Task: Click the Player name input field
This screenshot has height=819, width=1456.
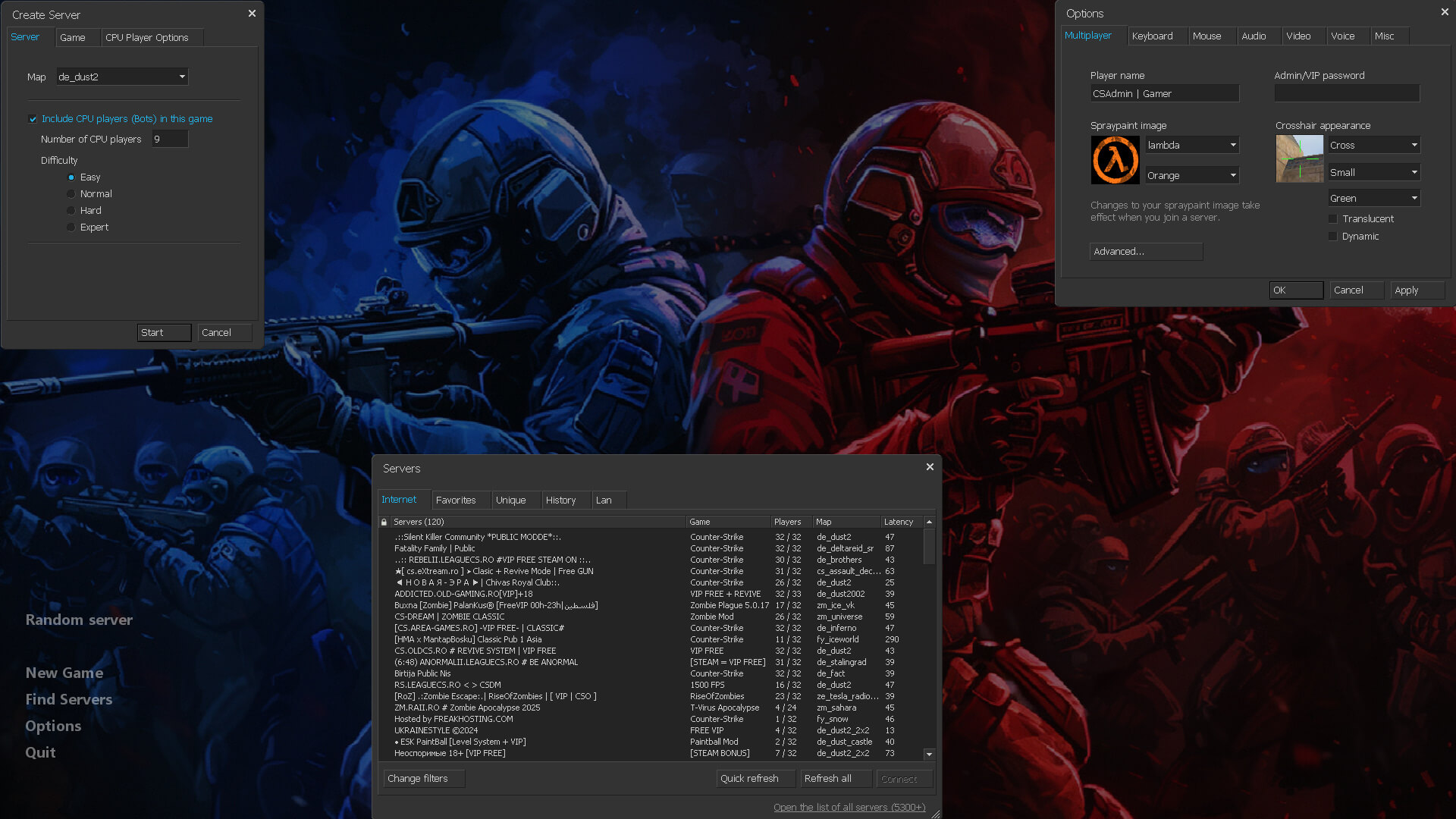Action: click(1165, 93)
